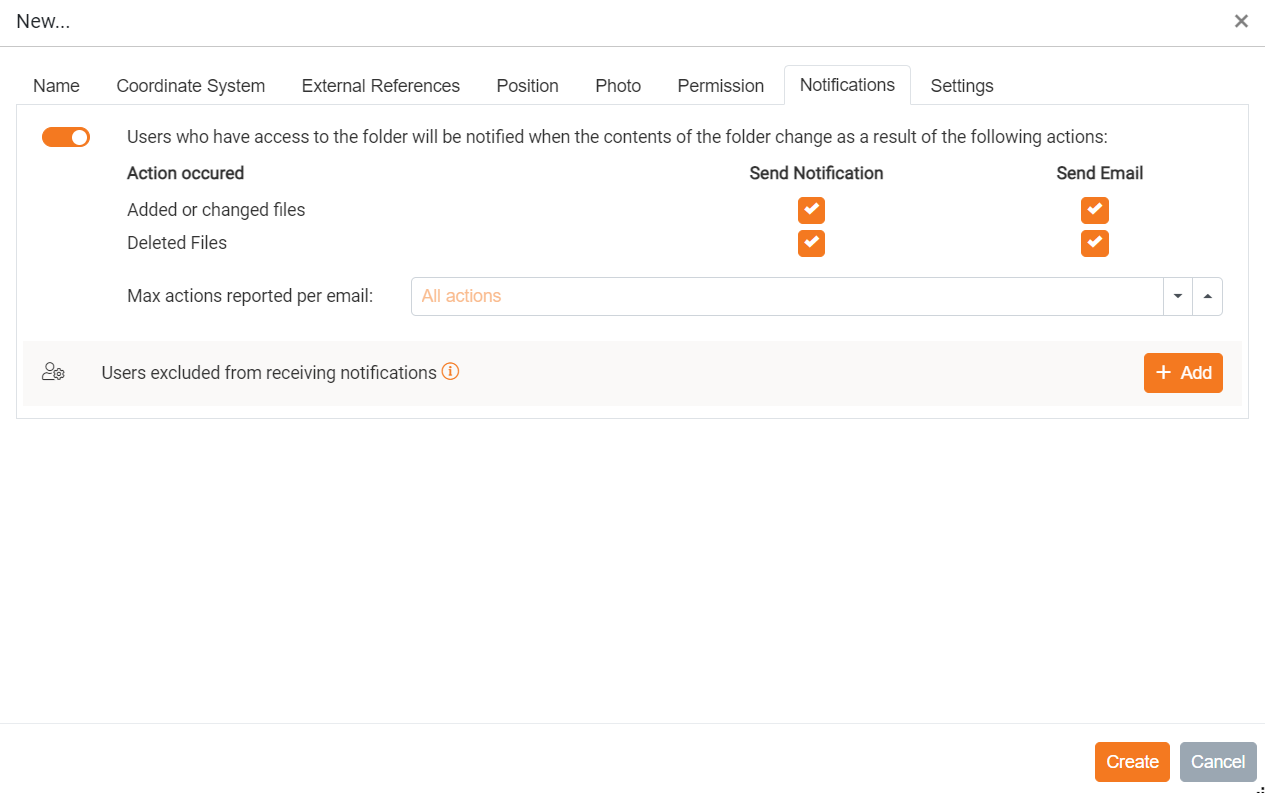Switch to the Name tab

click(x=56, y=86)
